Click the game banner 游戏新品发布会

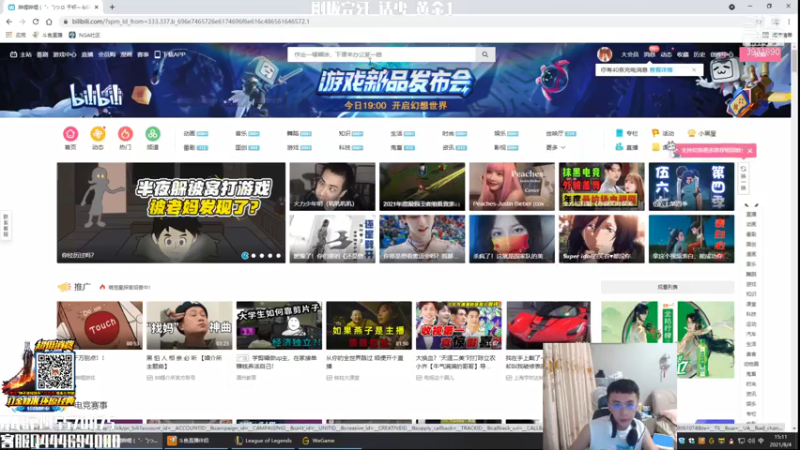(394, 82)
